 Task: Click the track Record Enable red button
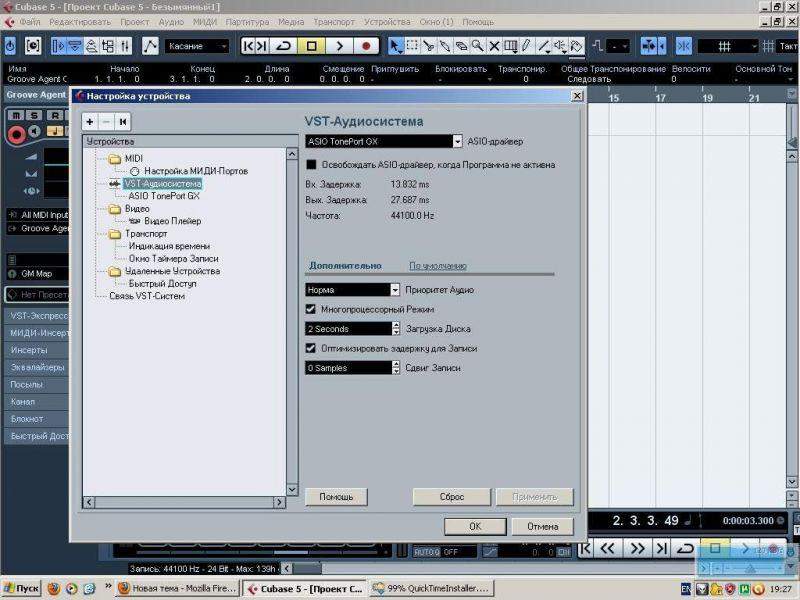click(16, 135)
